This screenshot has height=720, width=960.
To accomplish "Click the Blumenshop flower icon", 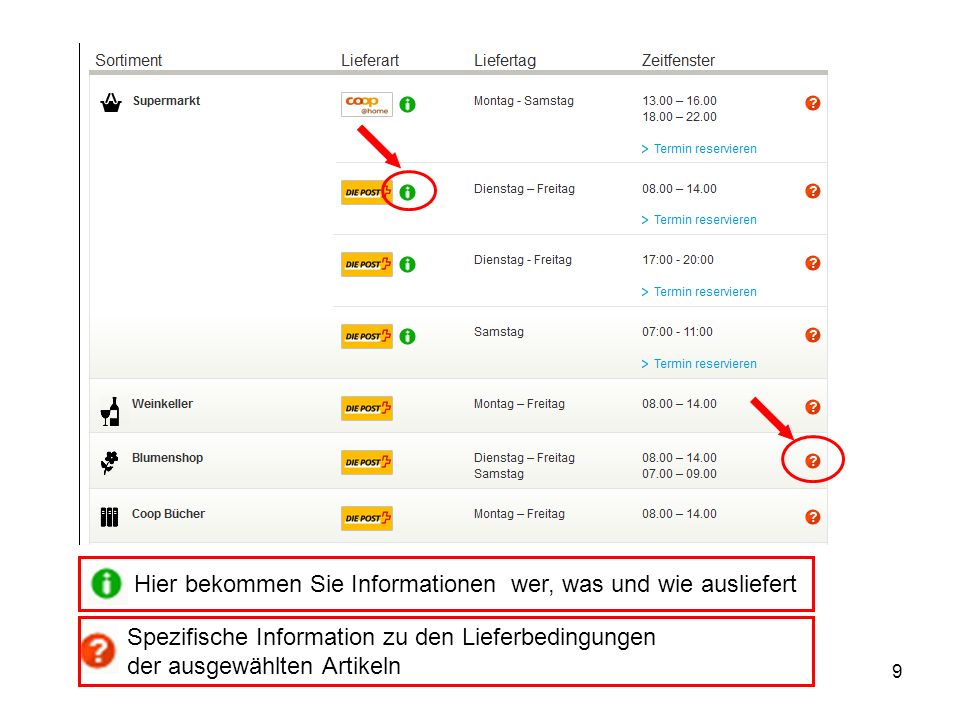I will tap(109, 463).
